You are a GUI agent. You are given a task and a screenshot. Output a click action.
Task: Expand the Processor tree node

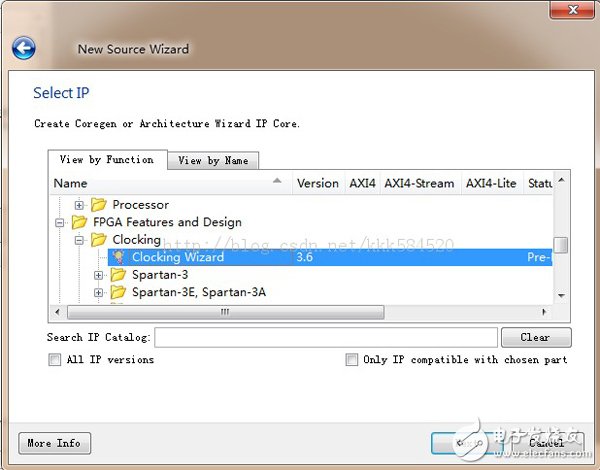point(80,205)
